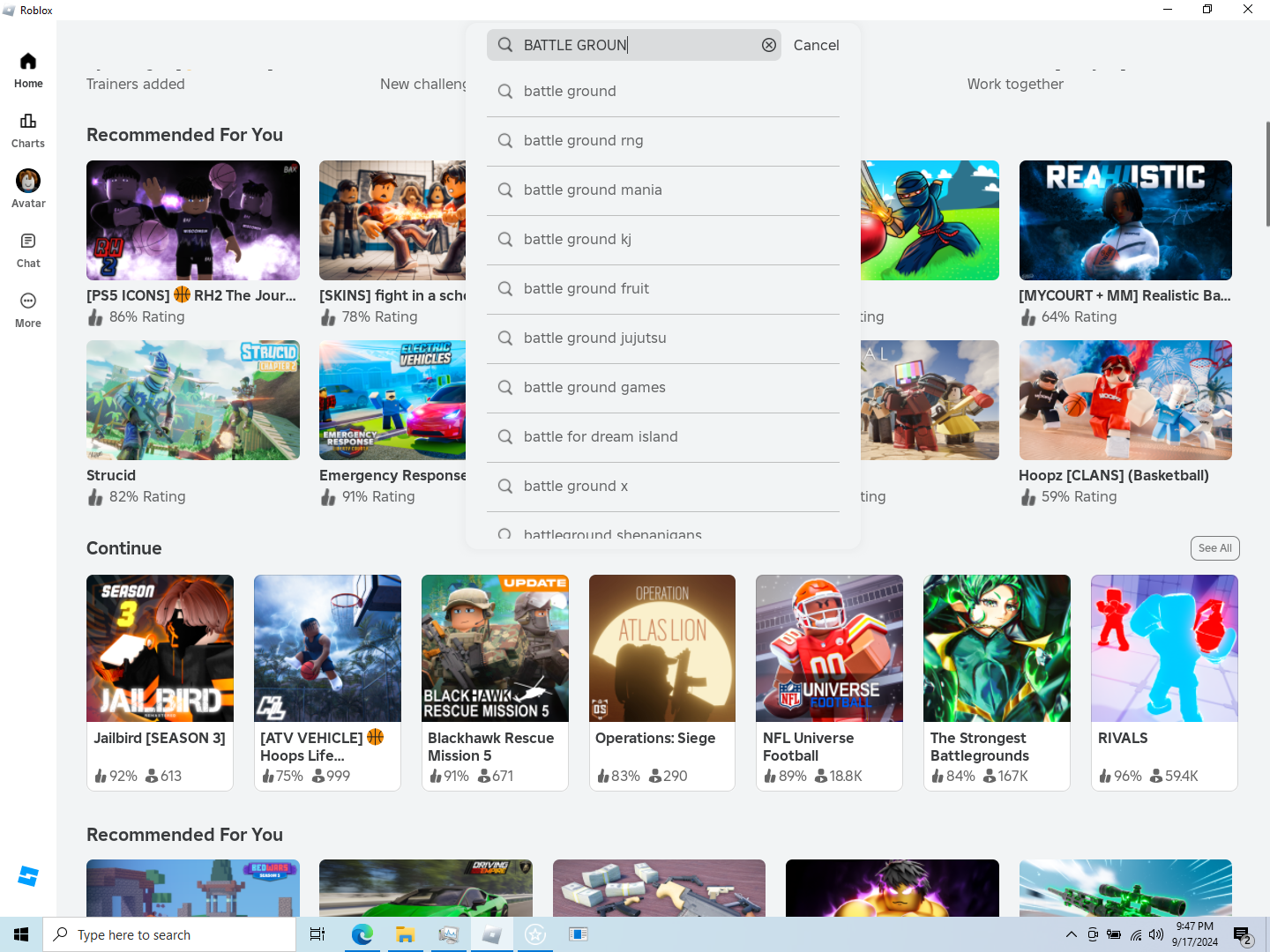Click inside the BATTLE GROUN search field
Image resolution: width=1270 pixels, height=952 pixels.
(x=634, y=45)
